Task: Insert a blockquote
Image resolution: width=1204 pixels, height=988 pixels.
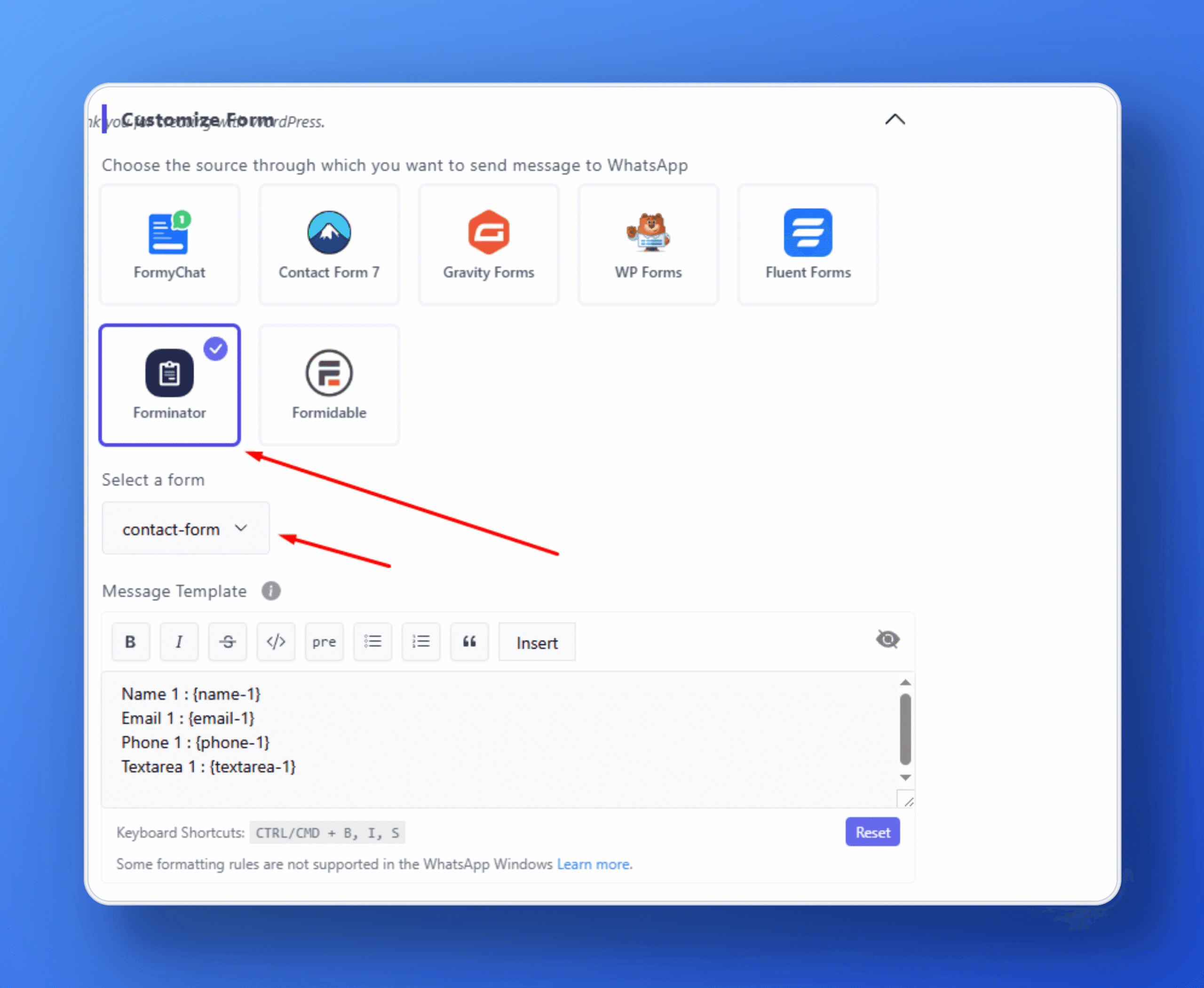Action: click(470, 642)
